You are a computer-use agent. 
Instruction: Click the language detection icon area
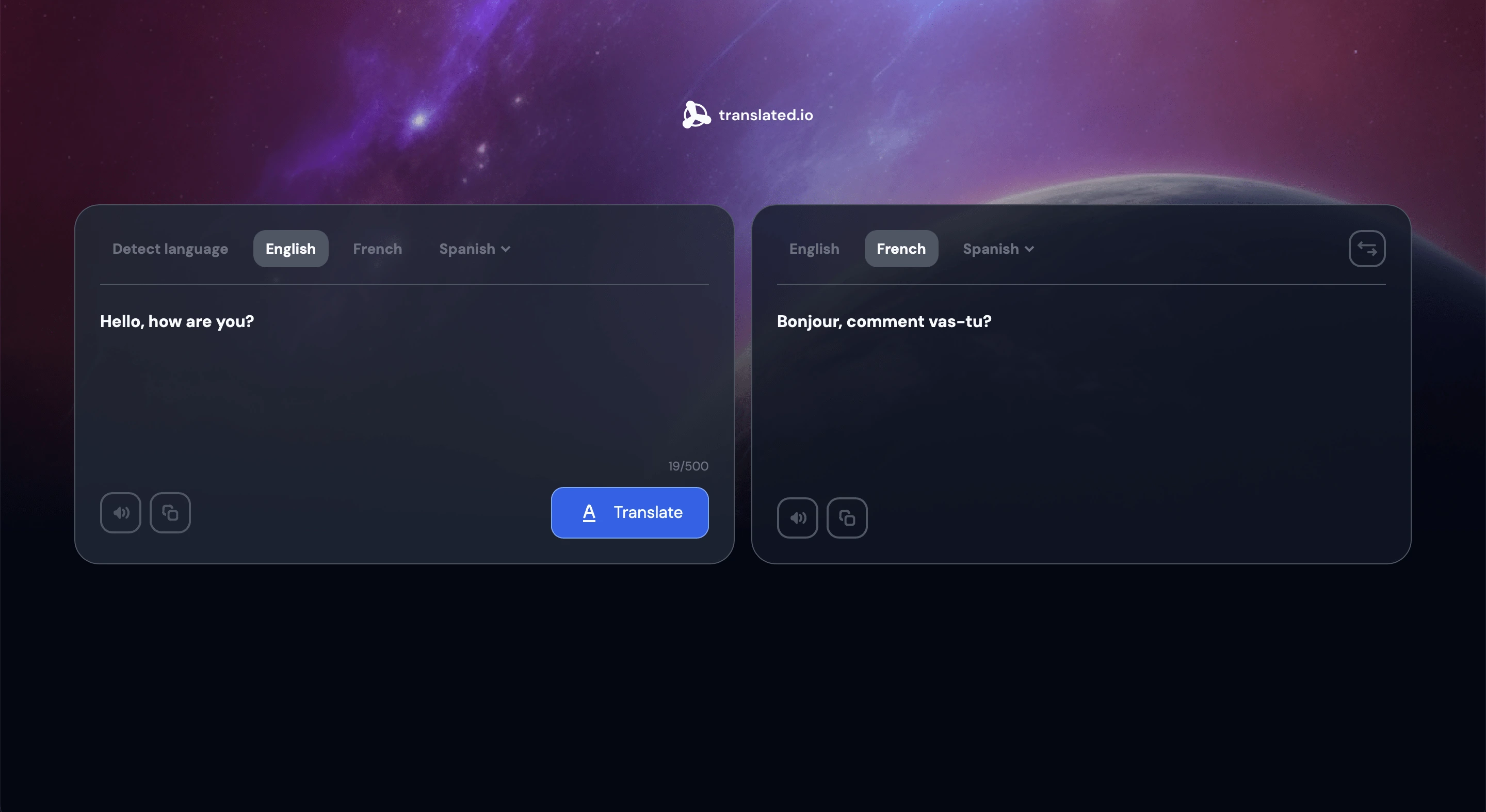pyautogui.click(x=170, y=248)
